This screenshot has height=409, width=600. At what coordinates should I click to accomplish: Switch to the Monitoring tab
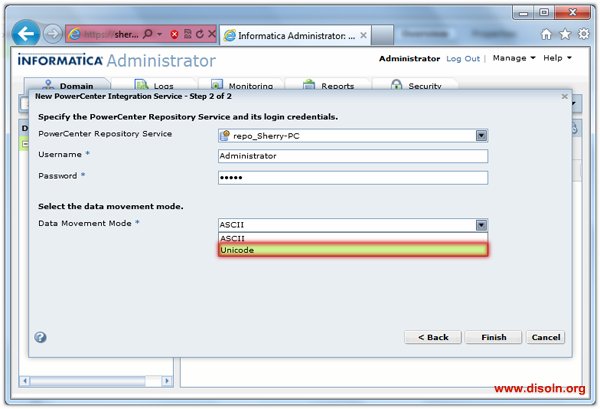point(241,85)
